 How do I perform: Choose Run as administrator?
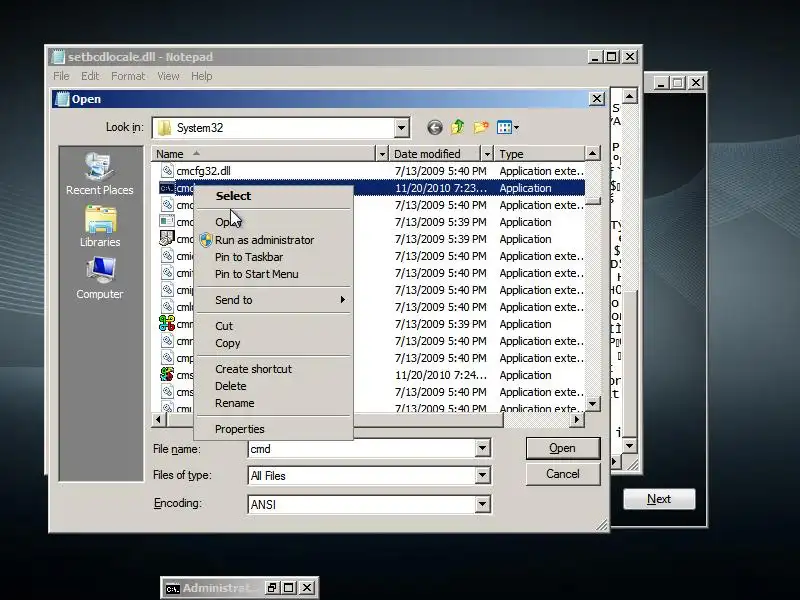[264, 240]
